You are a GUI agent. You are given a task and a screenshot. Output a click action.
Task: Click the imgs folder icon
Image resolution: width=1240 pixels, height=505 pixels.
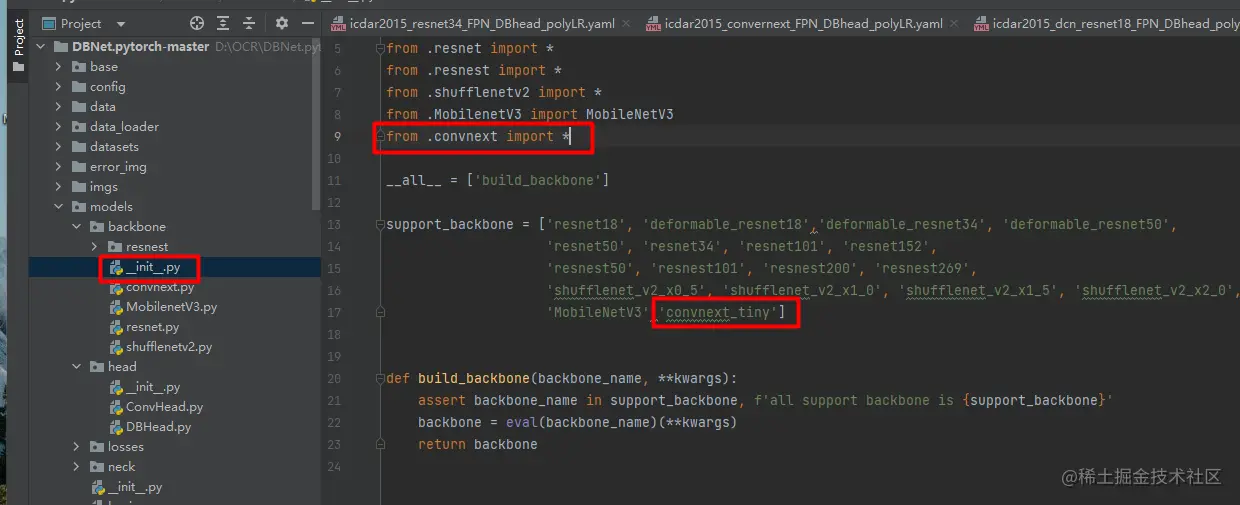coord(79,187)
